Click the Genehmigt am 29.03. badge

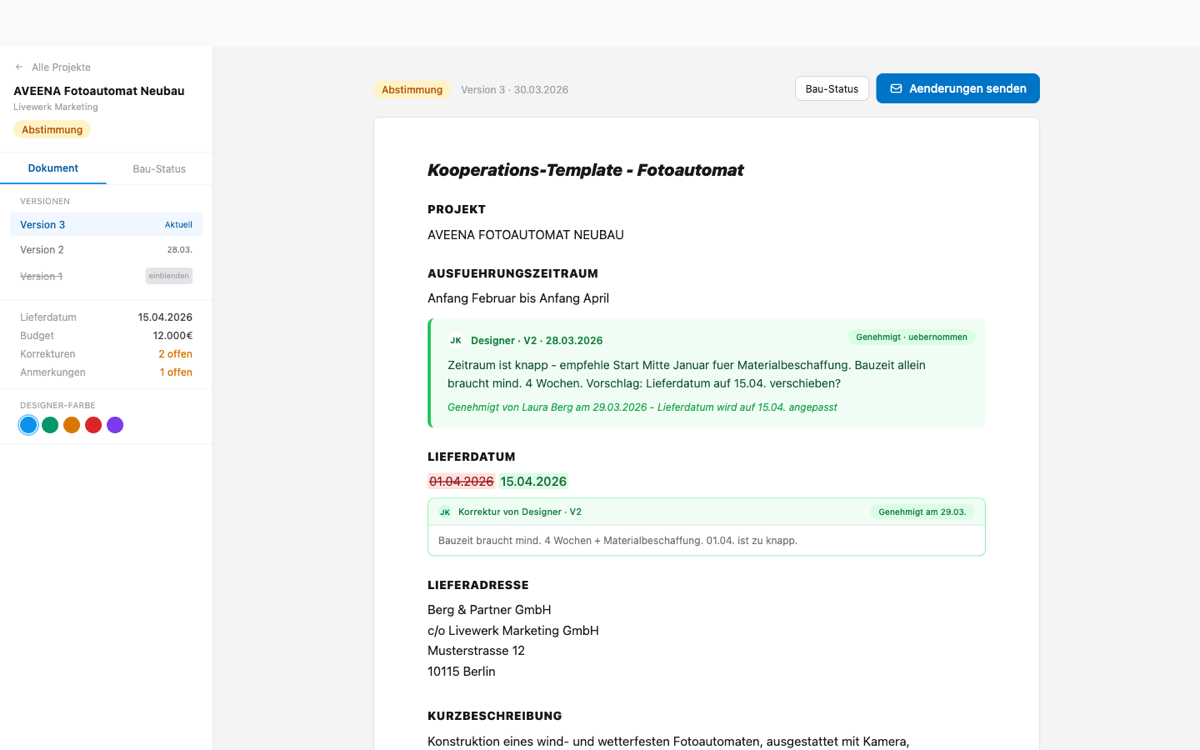[x=922, y=512]
